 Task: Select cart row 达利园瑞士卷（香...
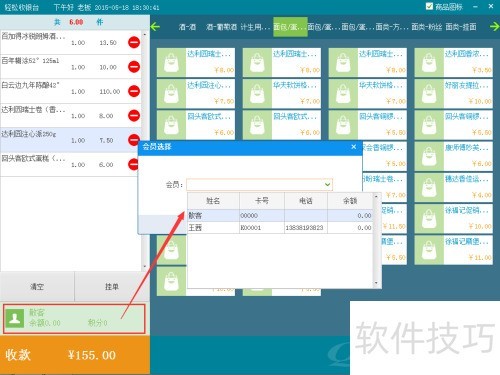(71, 115)
